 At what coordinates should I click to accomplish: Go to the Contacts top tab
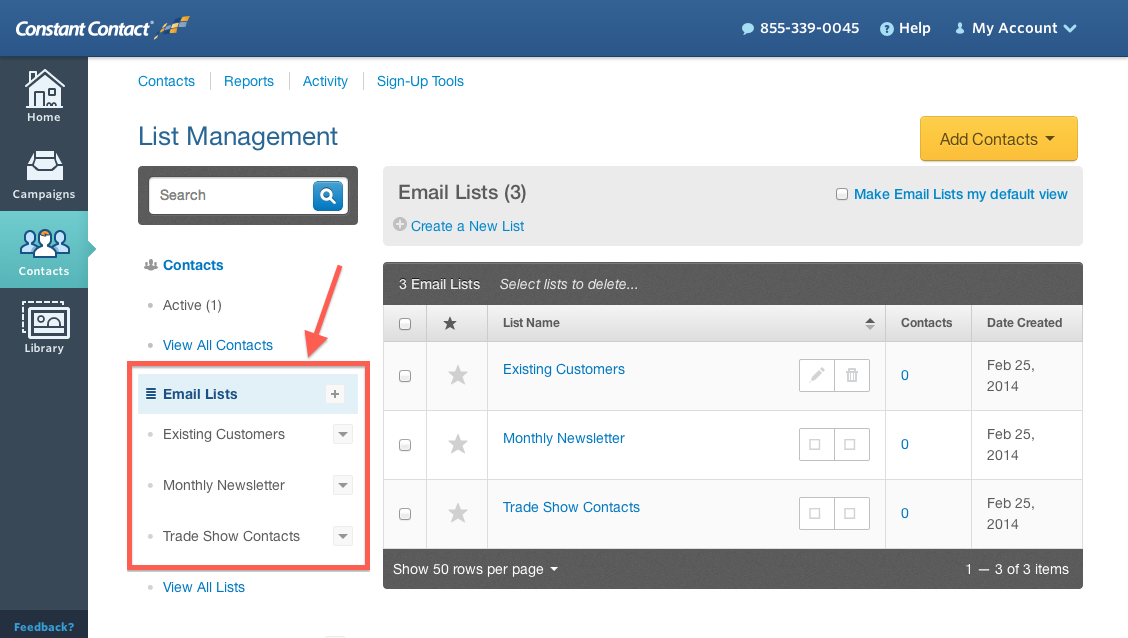[x=166, y=81]
